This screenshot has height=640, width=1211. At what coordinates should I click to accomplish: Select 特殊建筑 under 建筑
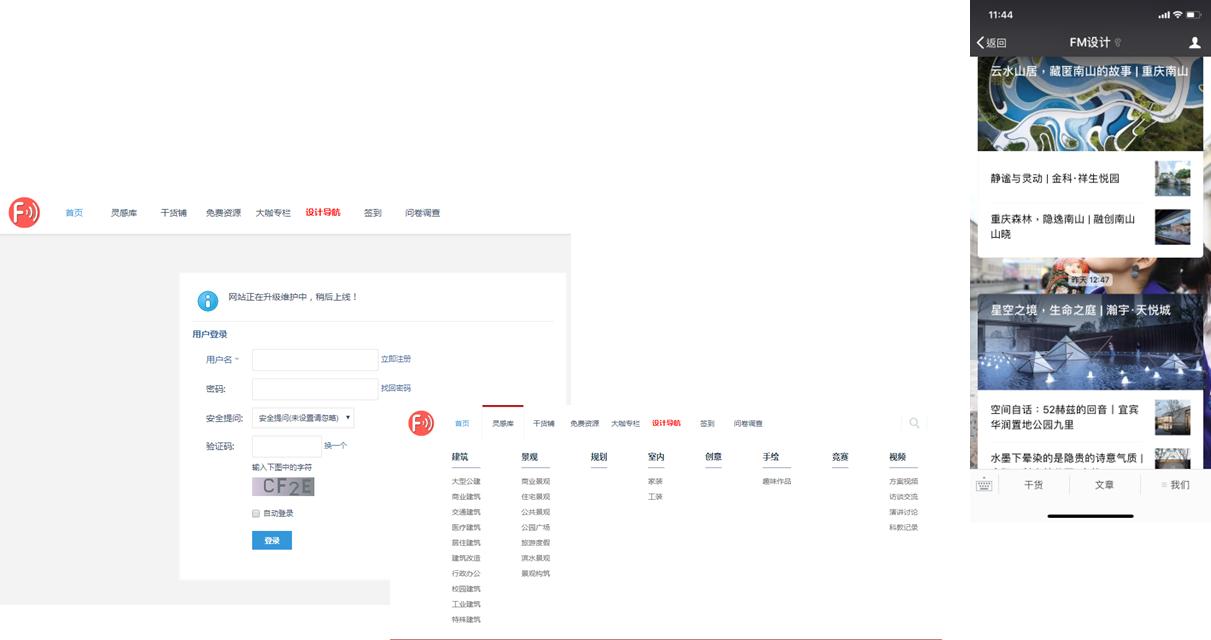tap(466, 620)
